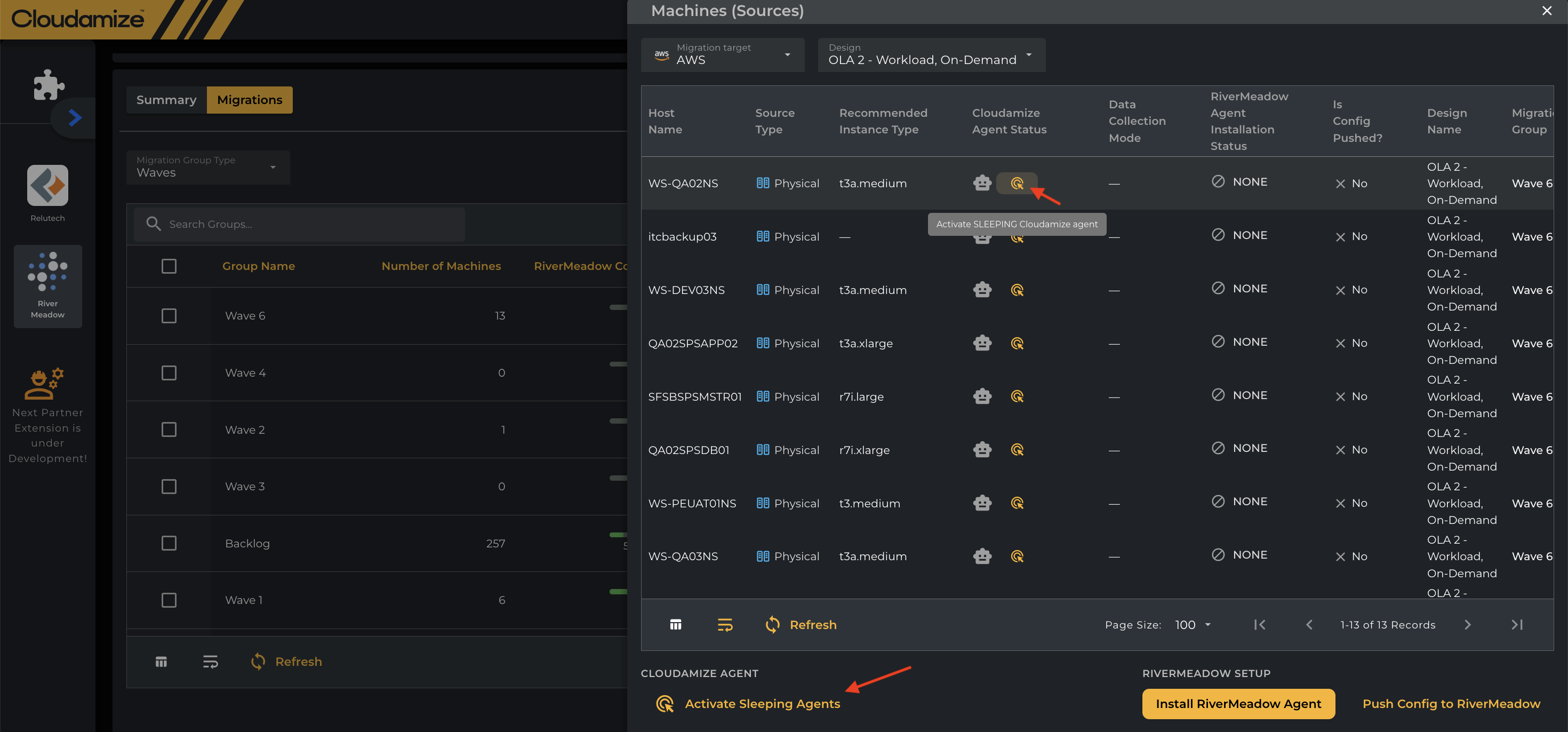Check the Wave 6 group checkbox

[x=169, y=315]
